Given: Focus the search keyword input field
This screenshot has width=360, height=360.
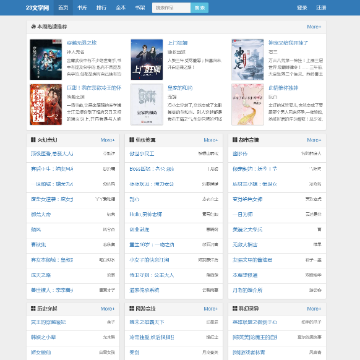Looking at the screenshot, I should pos(171,8).
